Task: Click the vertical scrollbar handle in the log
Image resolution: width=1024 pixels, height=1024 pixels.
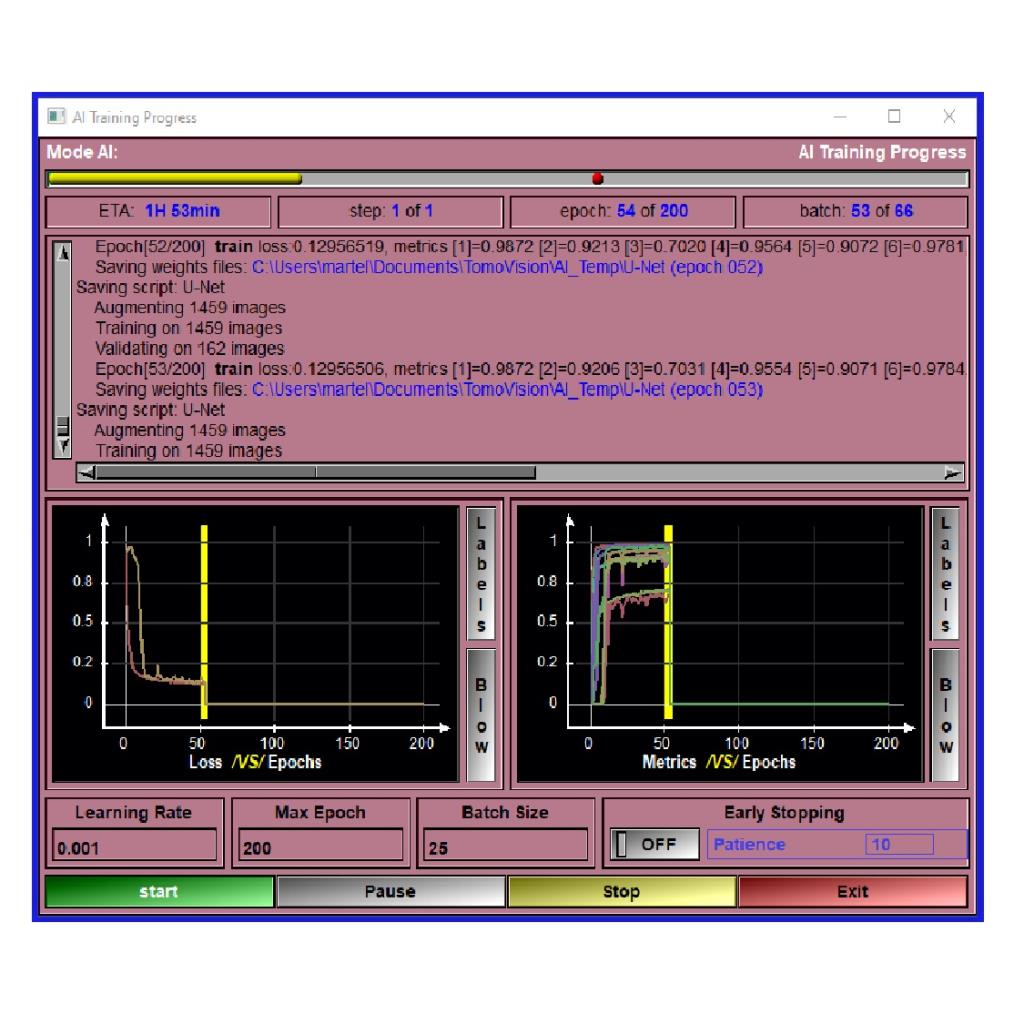Action: 63,426
